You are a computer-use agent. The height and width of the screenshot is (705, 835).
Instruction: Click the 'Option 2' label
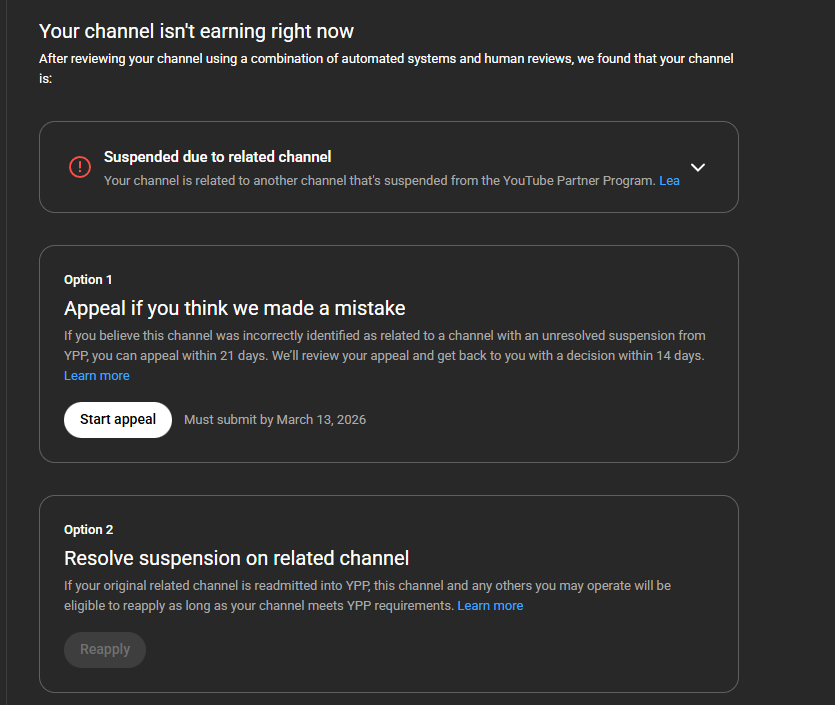tap(88, 530)
